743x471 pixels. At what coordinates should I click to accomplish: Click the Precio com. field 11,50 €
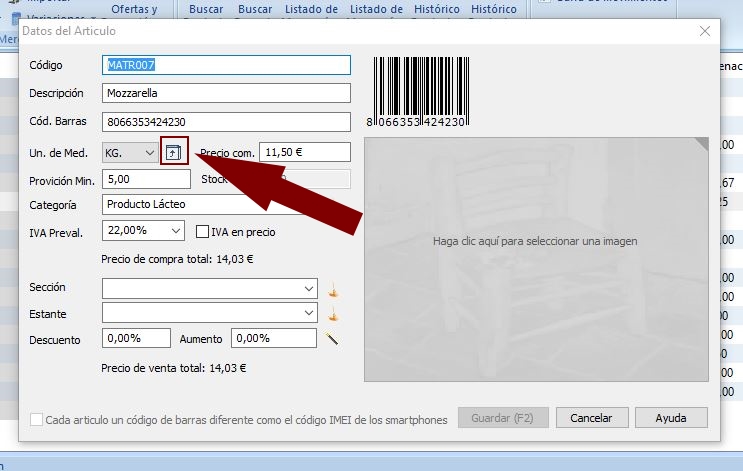coord(305,153)
